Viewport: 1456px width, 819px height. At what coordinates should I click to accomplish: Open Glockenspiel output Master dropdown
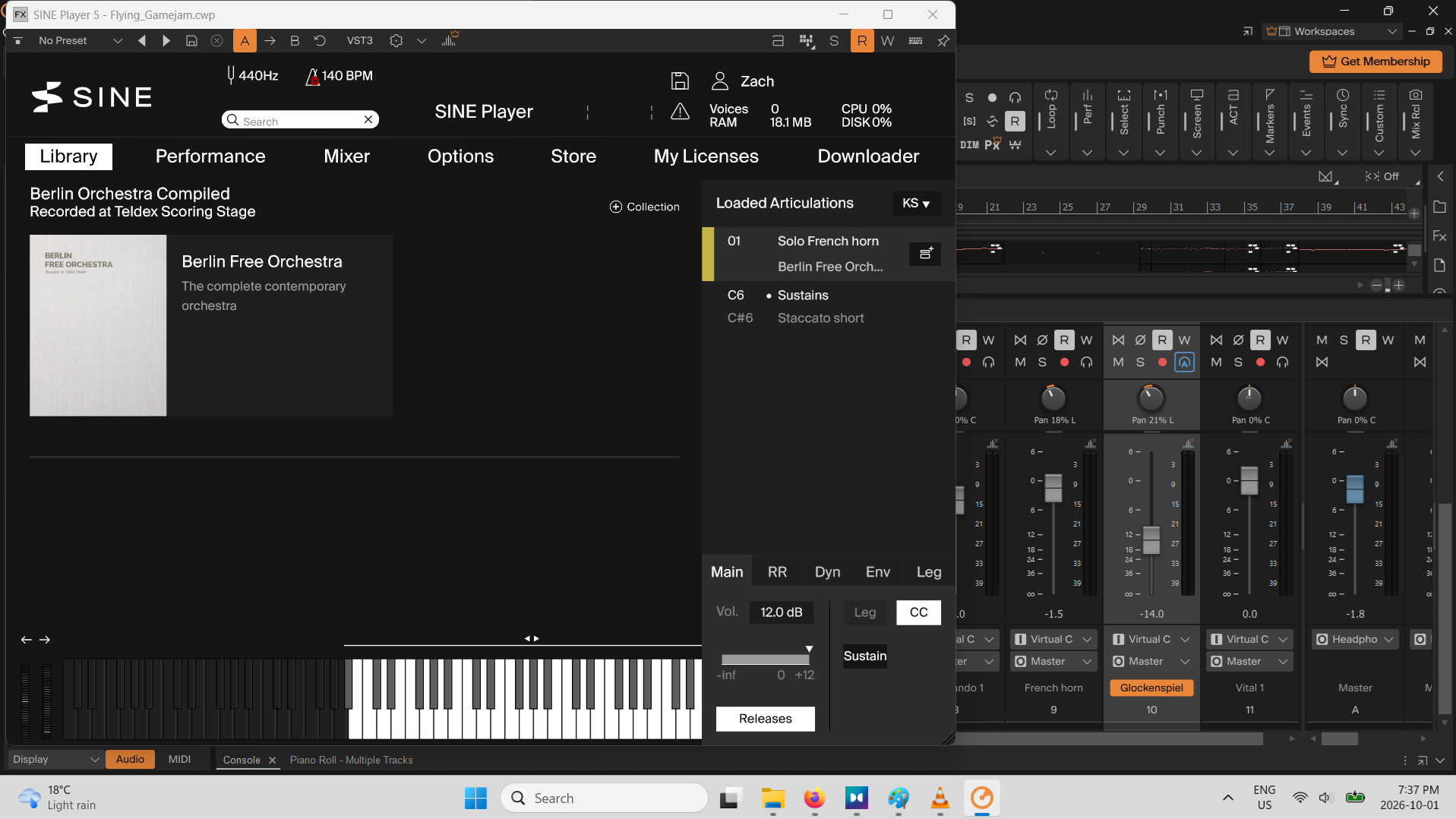pos(1151,662)
